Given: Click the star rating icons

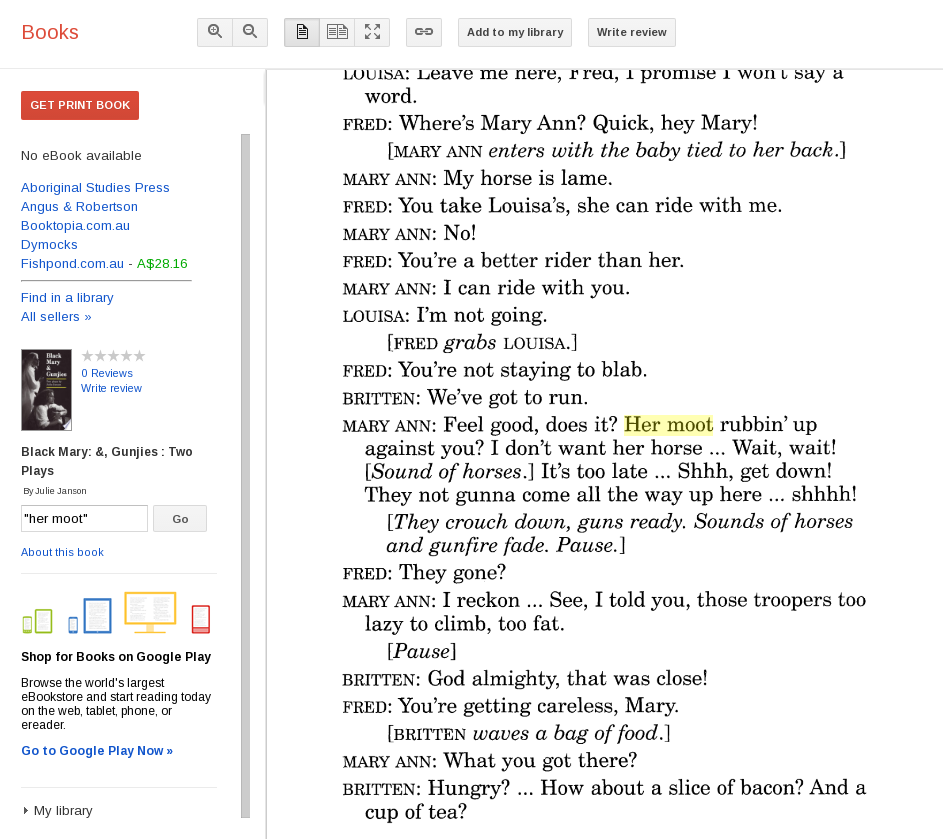Looking at the screenshot, I should tap(113, 356).
